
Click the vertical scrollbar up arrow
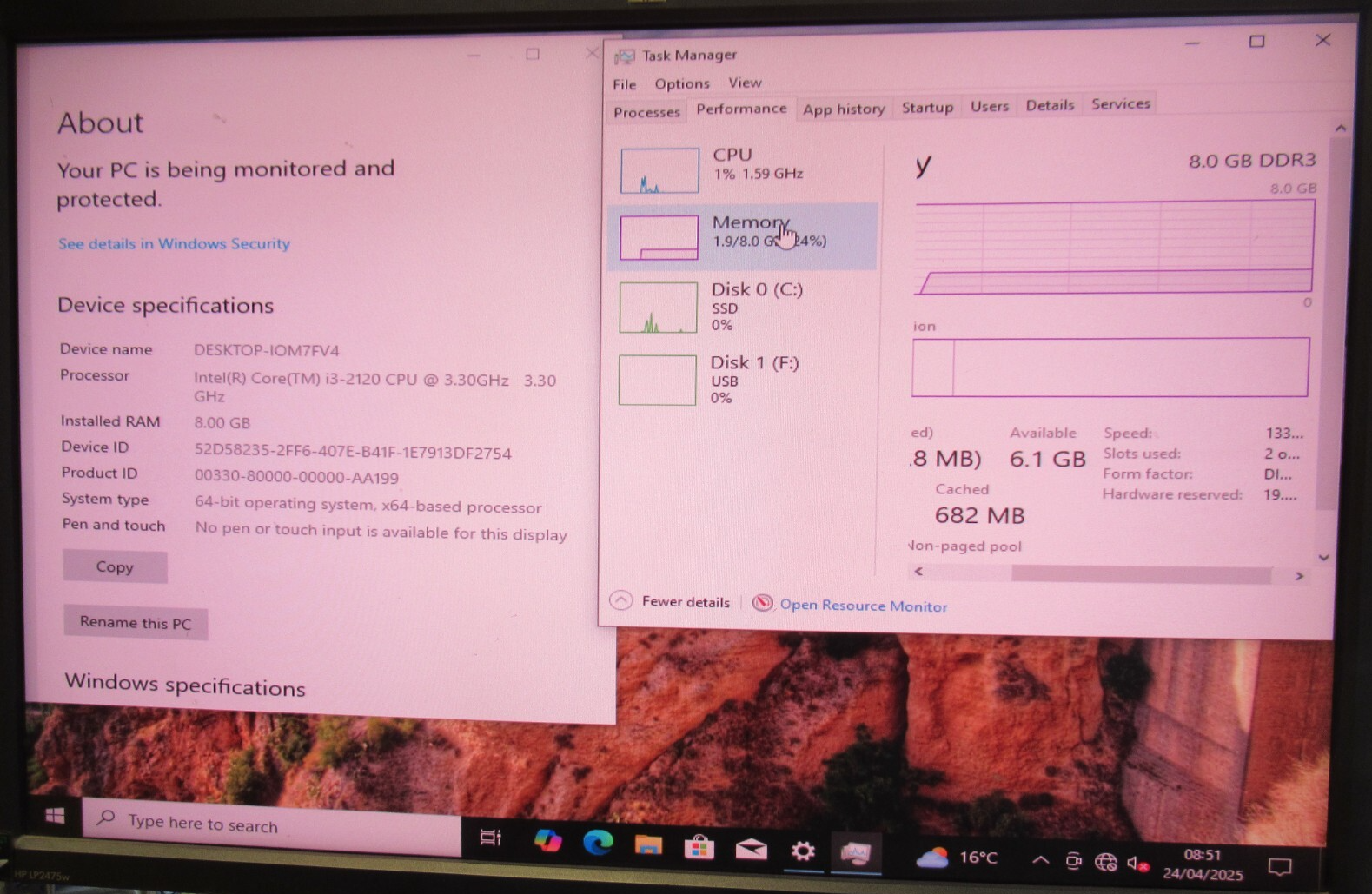point(1341,129)
